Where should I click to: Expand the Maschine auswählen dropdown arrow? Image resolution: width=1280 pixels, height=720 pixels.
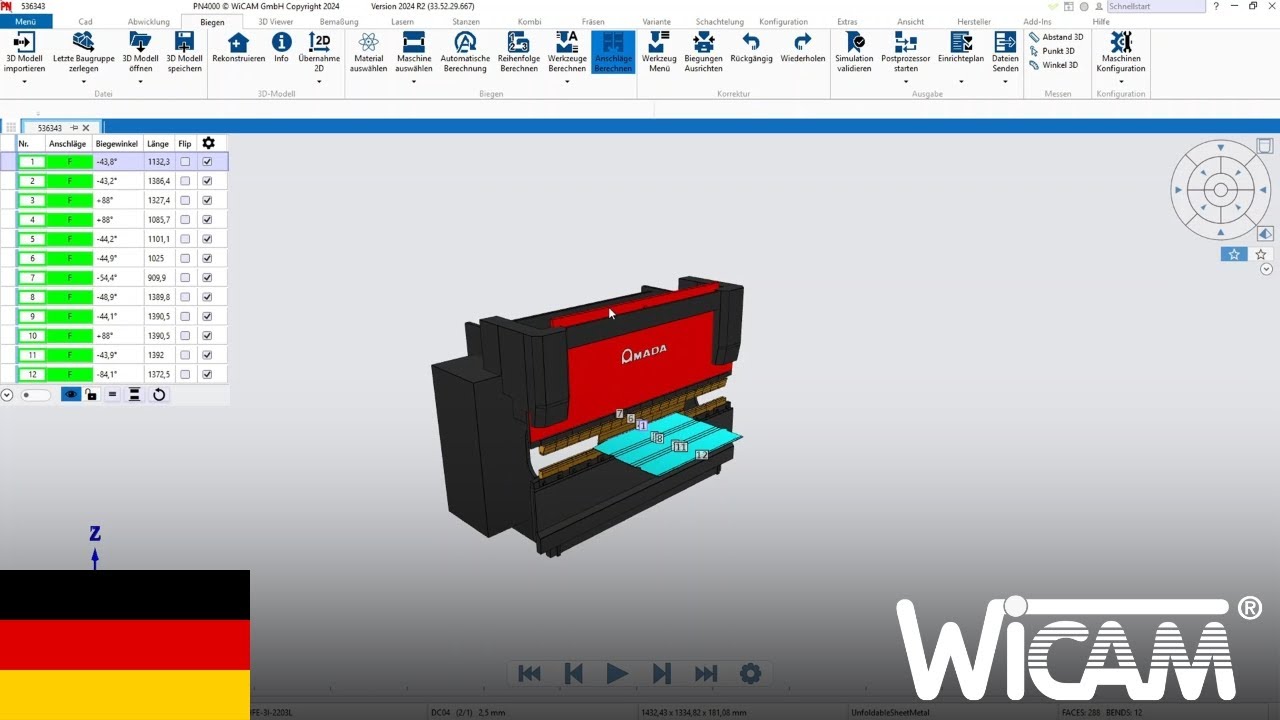[x=414, y=82]
